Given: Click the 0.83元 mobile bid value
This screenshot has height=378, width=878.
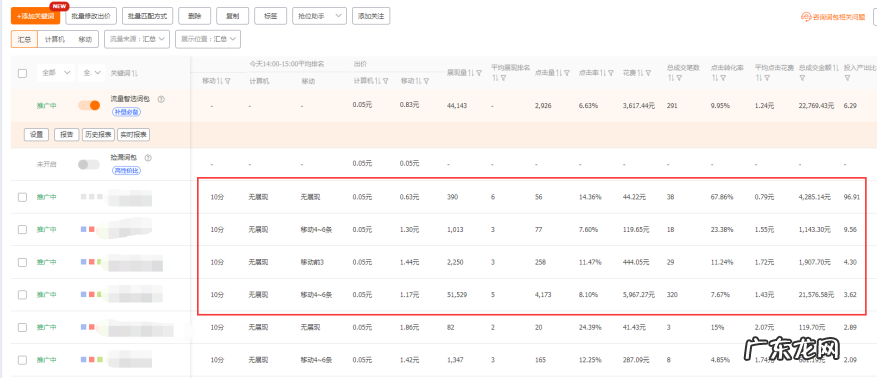Looking at the screenshot, I should tap(410, 105).
